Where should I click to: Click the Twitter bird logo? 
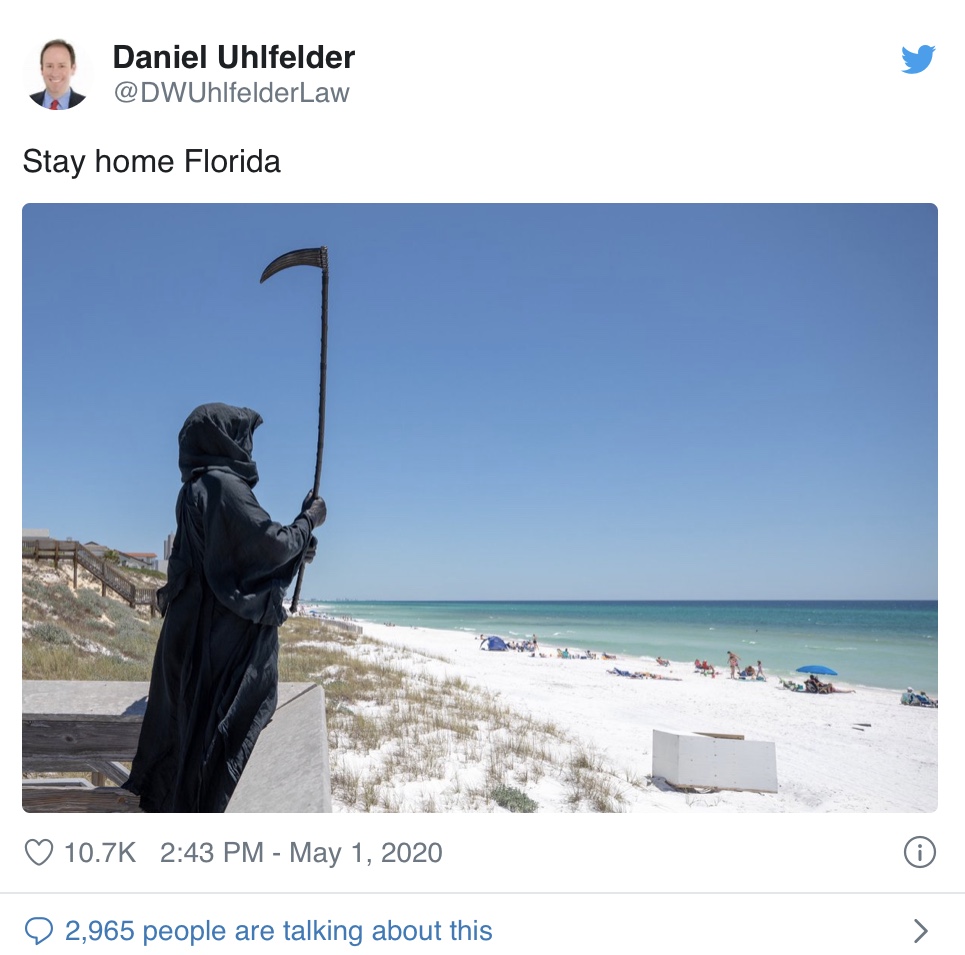tap(918, 59)
